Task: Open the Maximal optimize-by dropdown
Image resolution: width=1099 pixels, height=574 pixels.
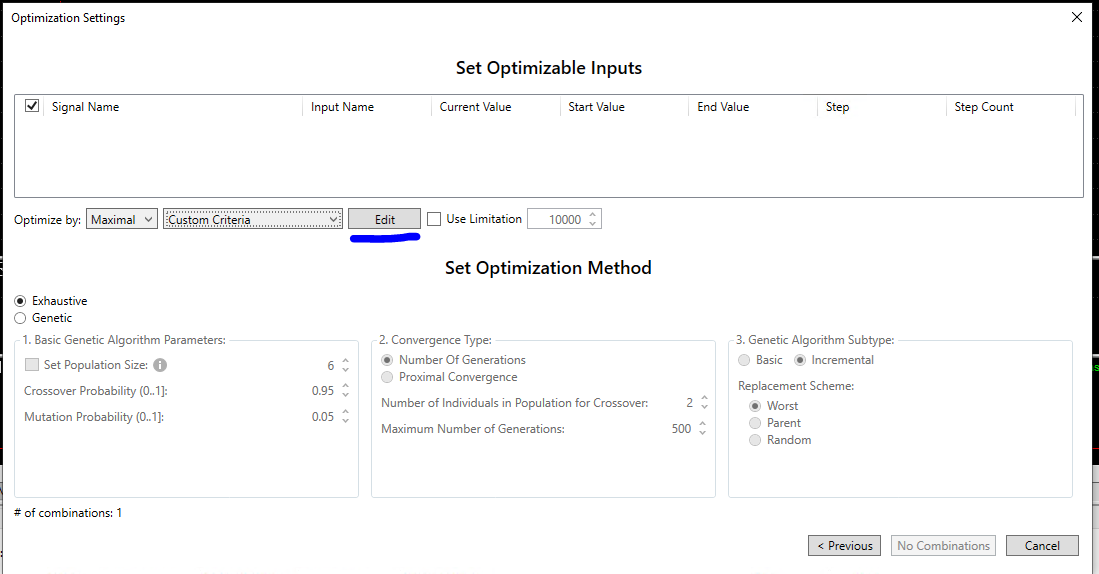Action: [122, 219]
